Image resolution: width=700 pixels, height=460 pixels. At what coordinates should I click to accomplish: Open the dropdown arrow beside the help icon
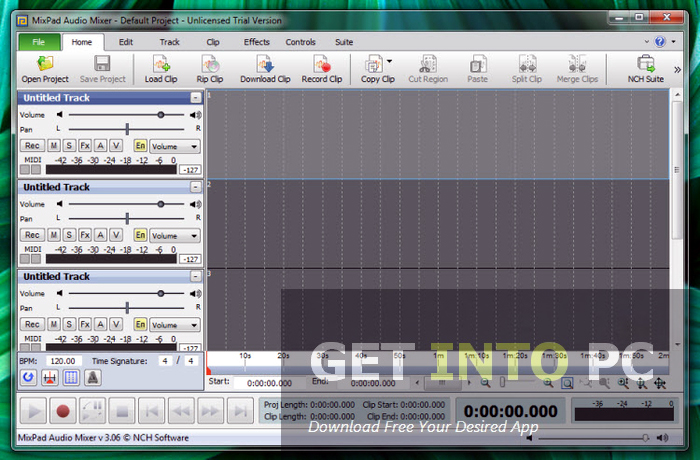(x=673, y=42)
